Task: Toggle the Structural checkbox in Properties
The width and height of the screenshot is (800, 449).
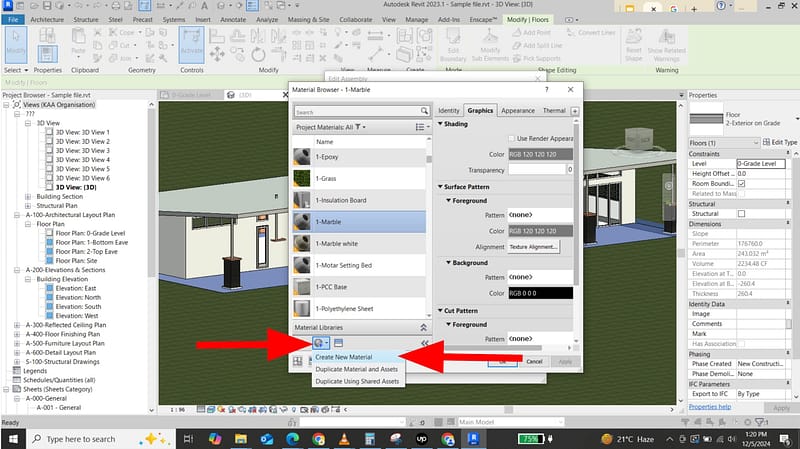Action: point(741,214)
